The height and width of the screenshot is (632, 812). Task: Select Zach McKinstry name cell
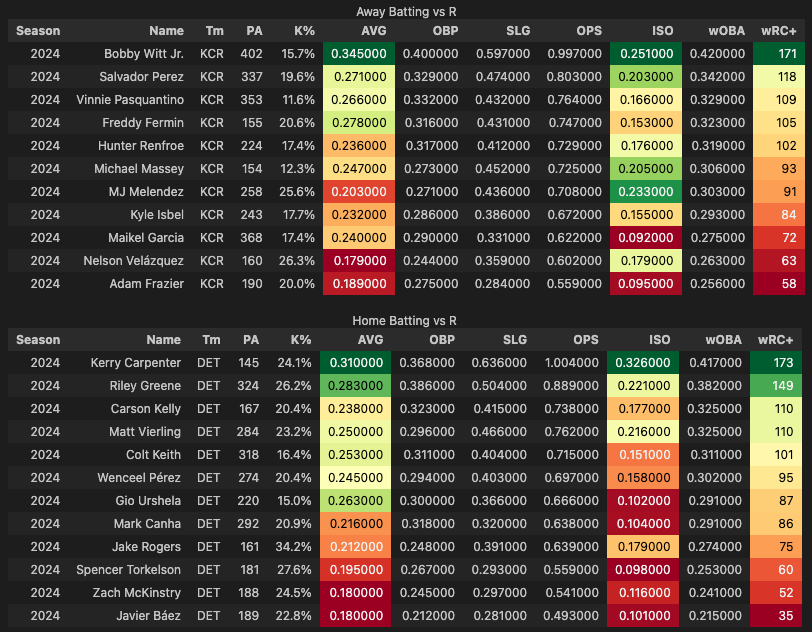(x=136, y=593)
